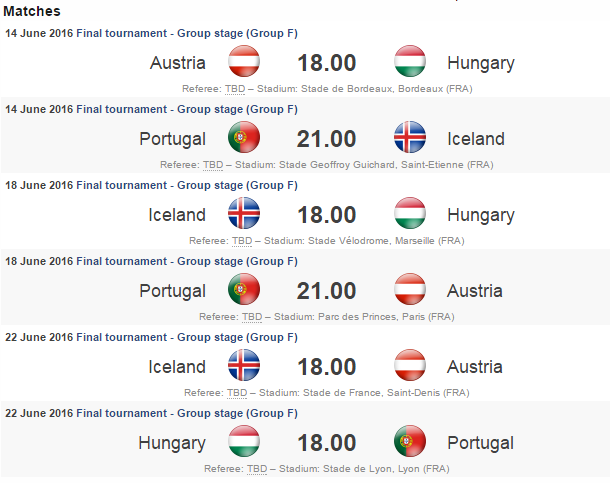
Task: Click Iceland flag in Portugal vs Iceland match
Action: 410,138
